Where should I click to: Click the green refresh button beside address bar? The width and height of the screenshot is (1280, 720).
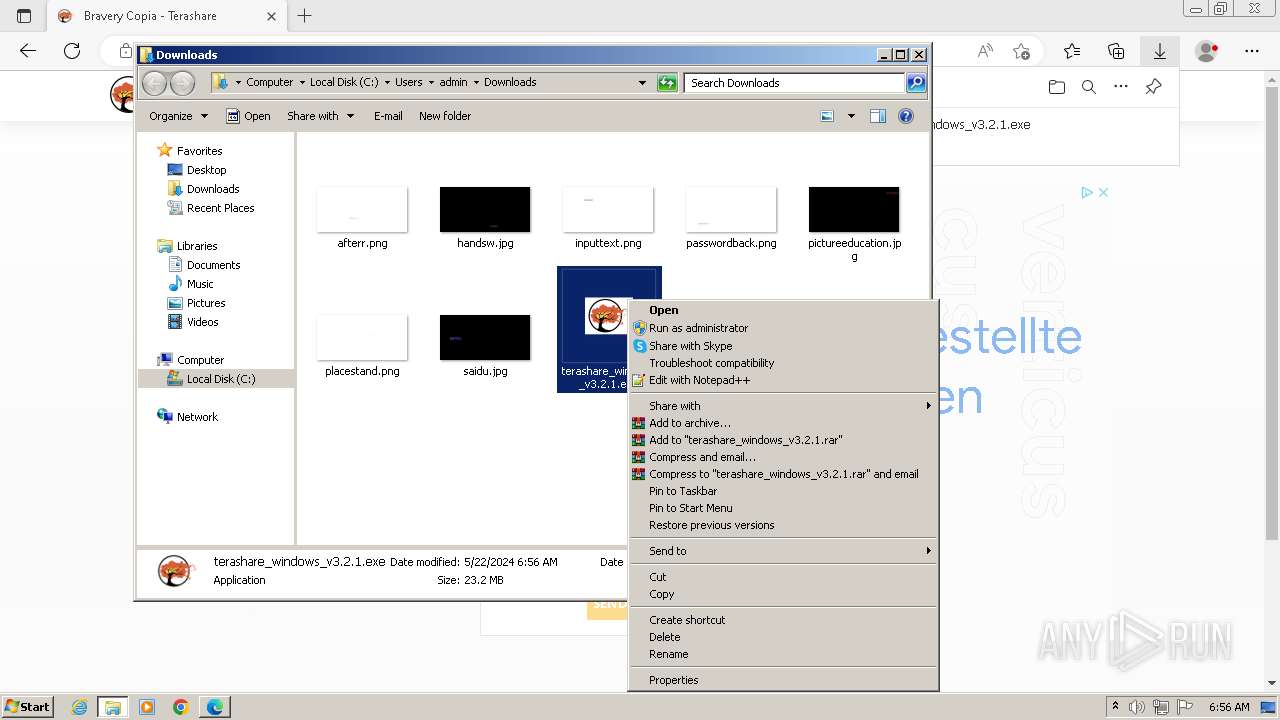[667, 83]
